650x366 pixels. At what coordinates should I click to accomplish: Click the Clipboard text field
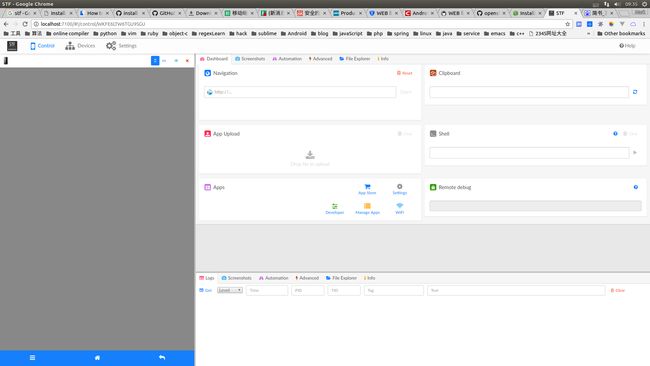click(x=529, y=92)
